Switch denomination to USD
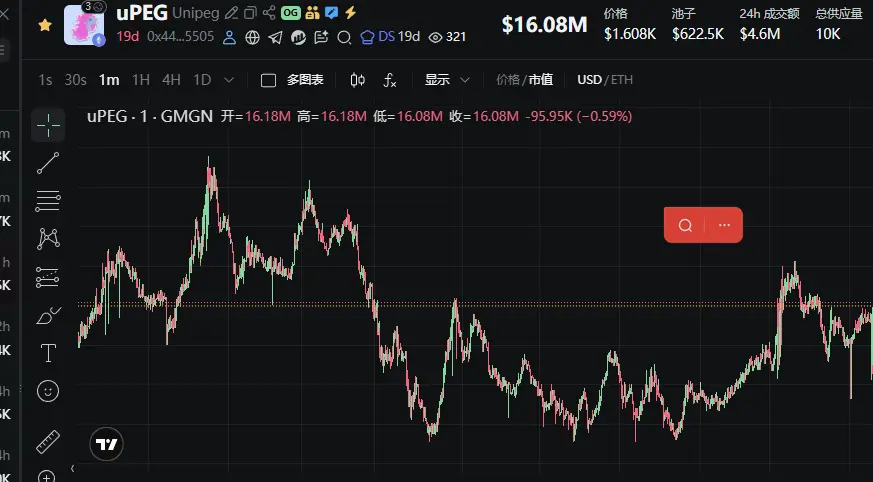 point(589,80)
